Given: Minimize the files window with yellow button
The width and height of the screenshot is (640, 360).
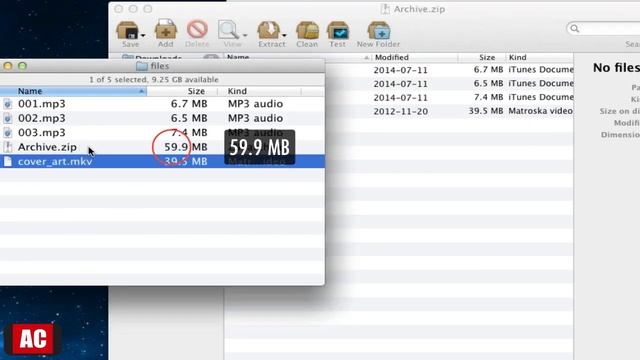Looking at the screenshot, I should [x=8, y=66].
